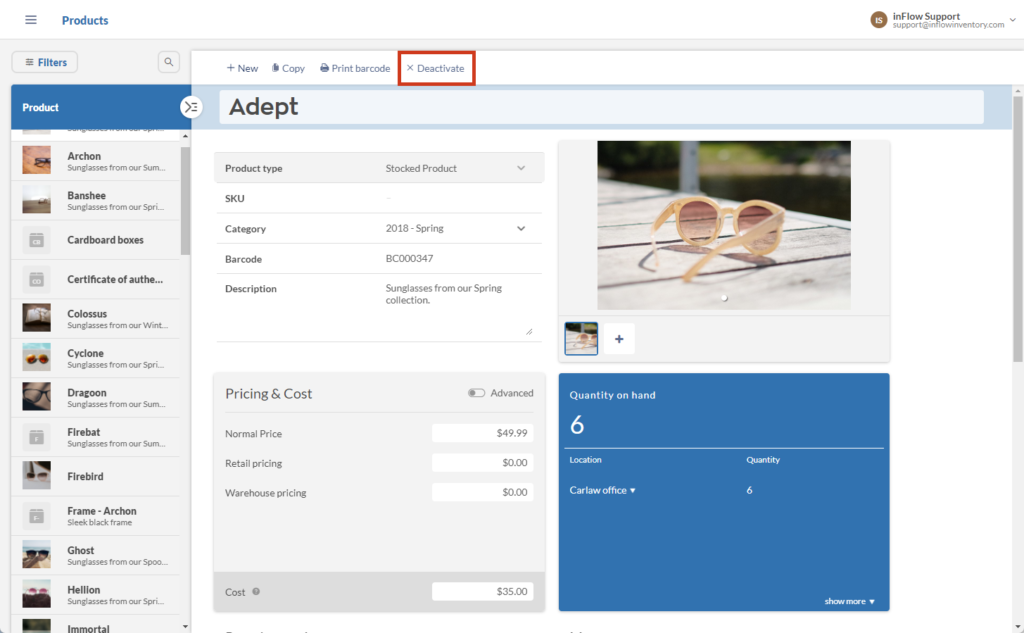Select Cardboard boxes in the list

pos(95,240)
